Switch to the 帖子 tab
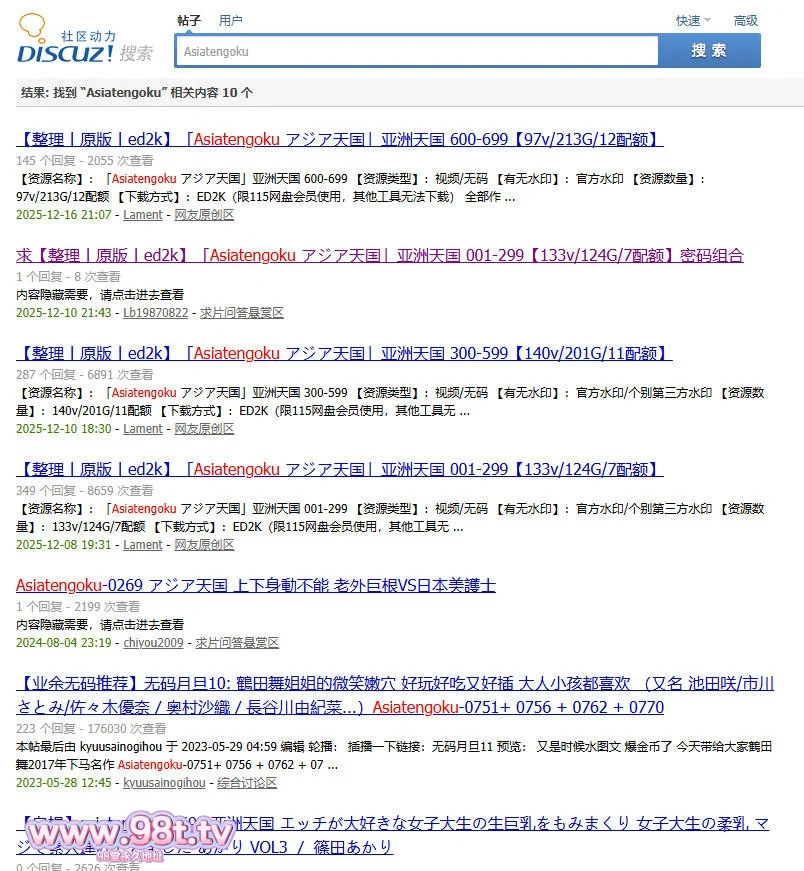The width and height of the screenshot is (804, 871). 189,20
